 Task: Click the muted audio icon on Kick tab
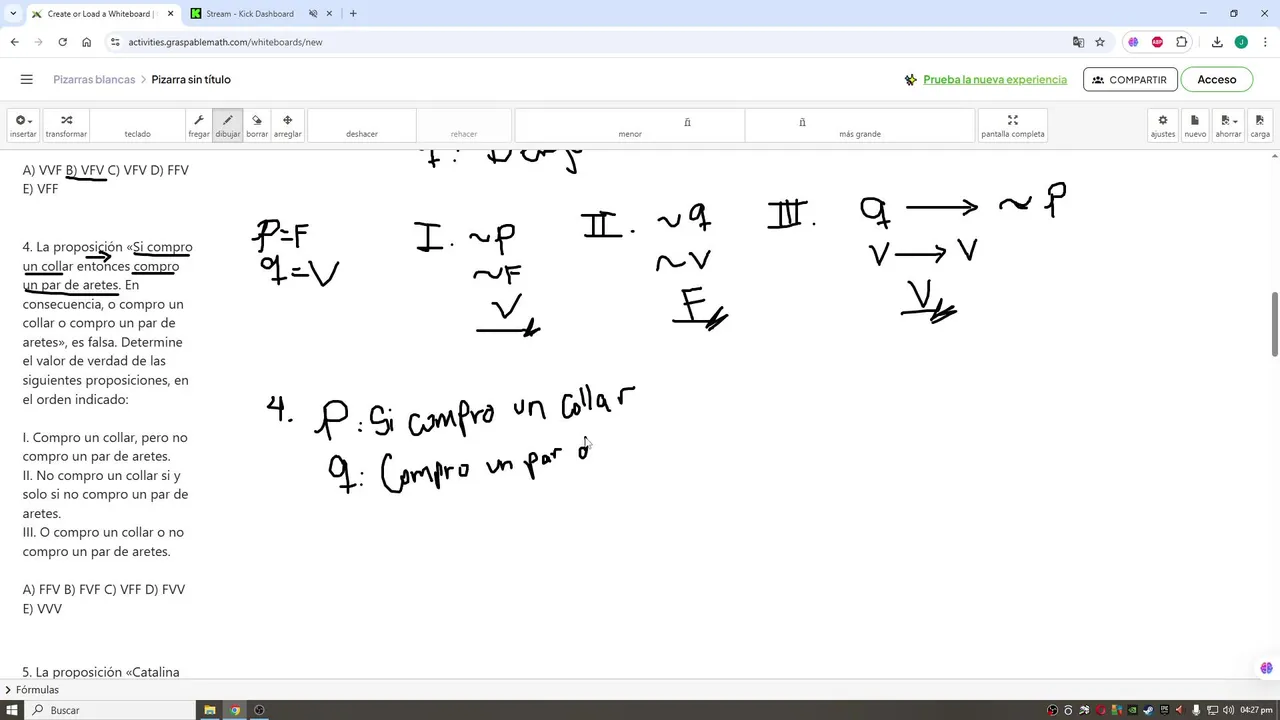pyautogui.click(x=313, y=14)
